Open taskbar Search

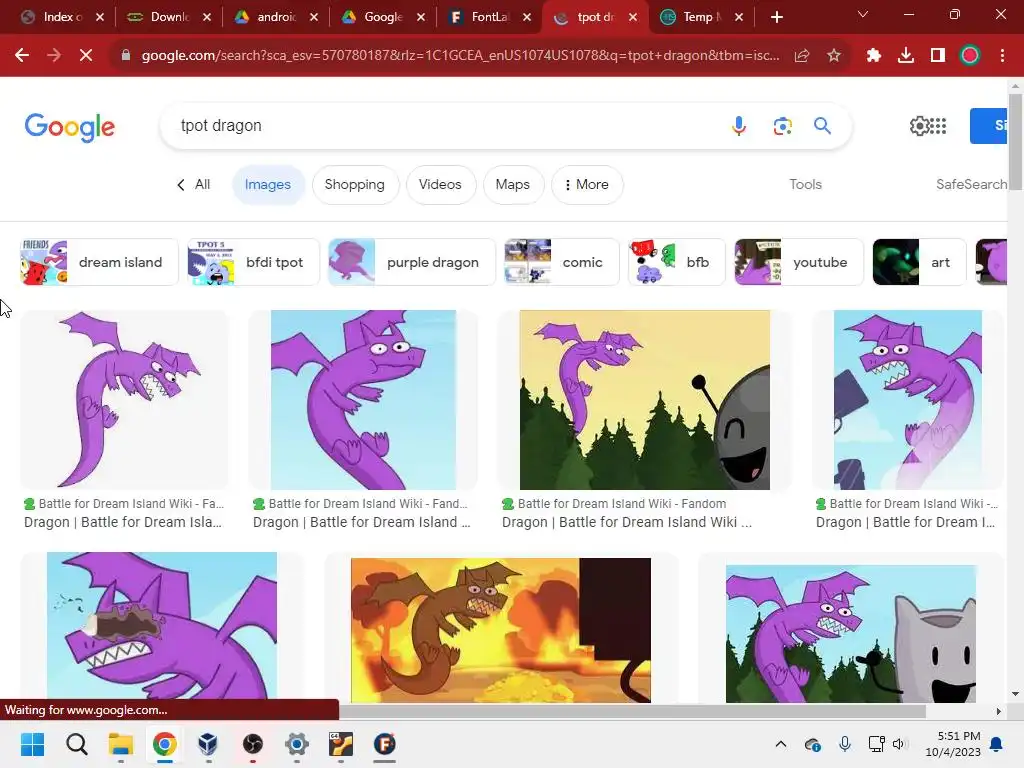tap(76, 744)
